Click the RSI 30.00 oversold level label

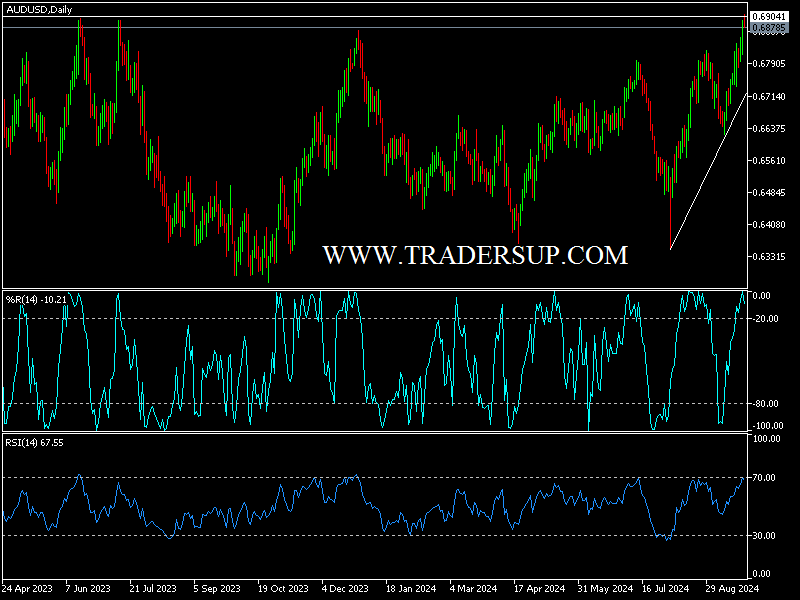tap(765, 535)
